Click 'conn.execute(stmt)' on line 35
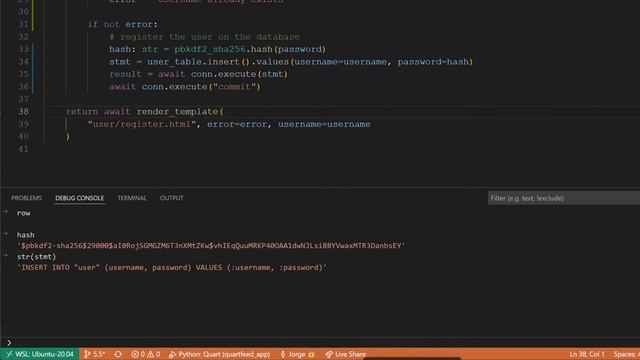The width and height of the screenshot is (640, 360). (240, 74)
